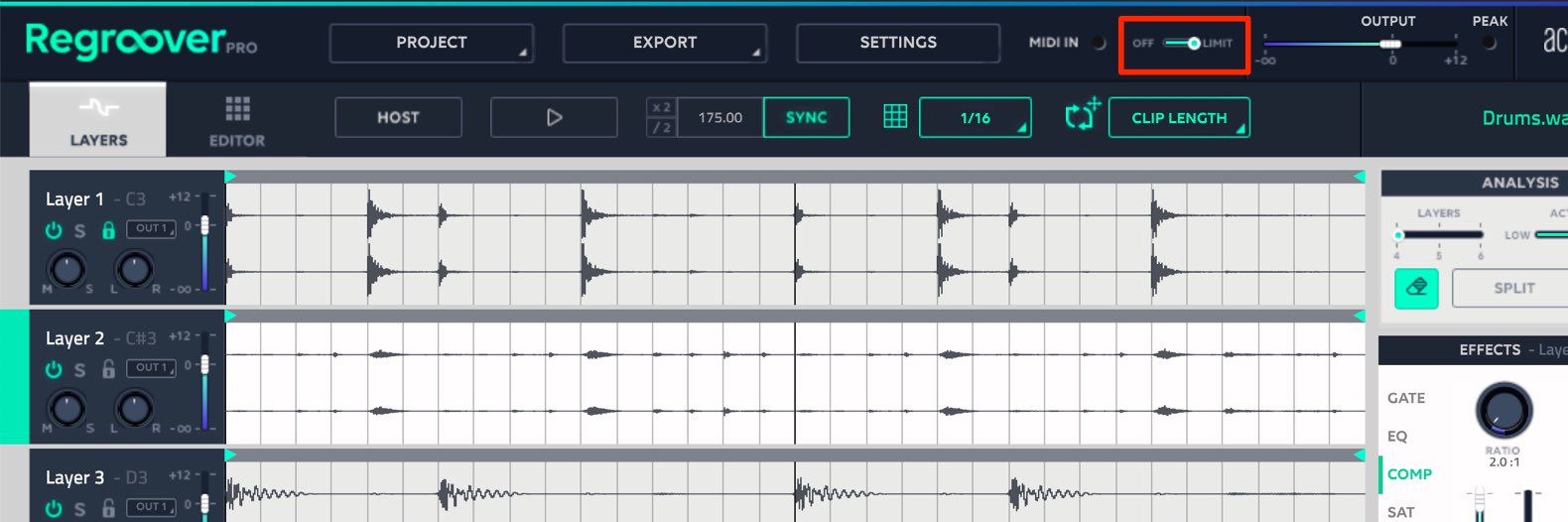
Task: Click Layer 1 end marker triangle
Action: coord(1360,177)
